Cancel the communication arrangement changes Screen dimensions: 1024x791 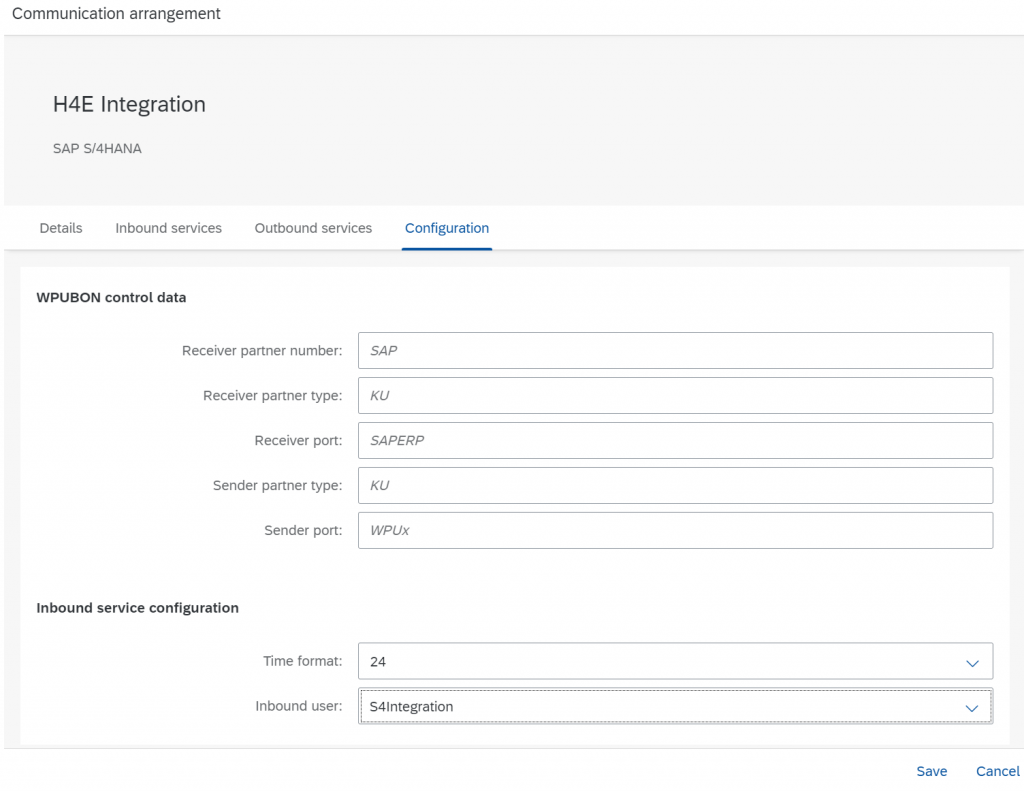997,771
